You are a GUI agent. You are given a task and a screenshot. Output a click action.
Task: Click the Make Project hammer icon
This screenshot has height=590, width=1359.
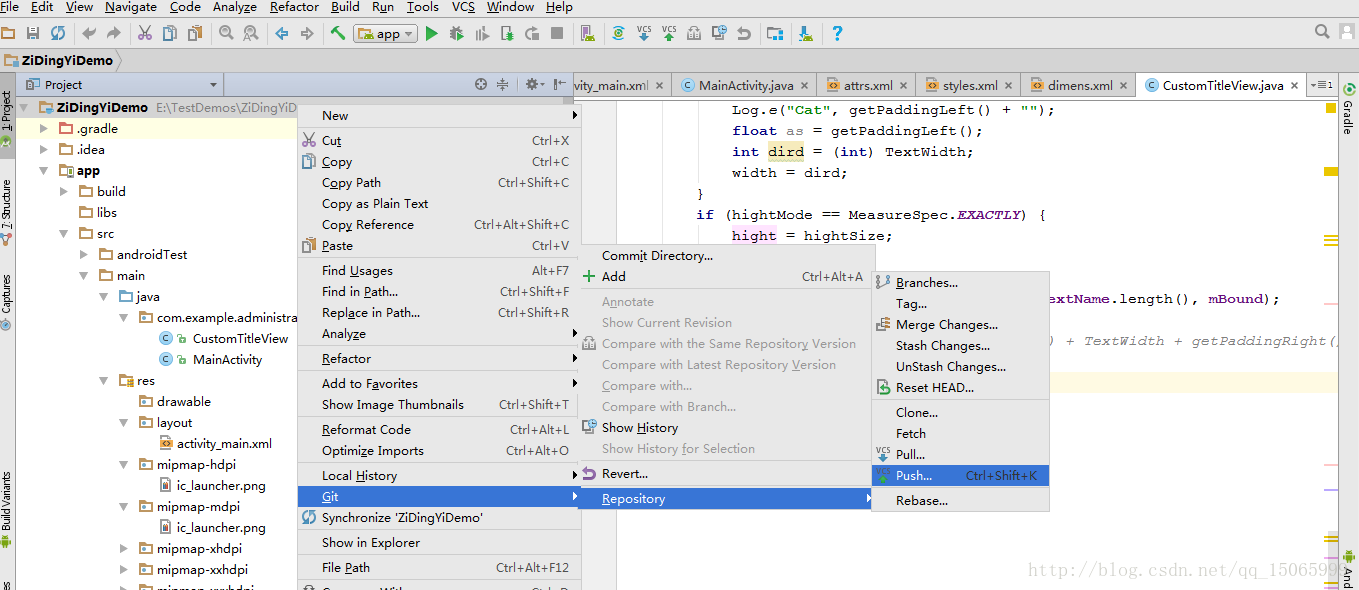coord(338,33)
